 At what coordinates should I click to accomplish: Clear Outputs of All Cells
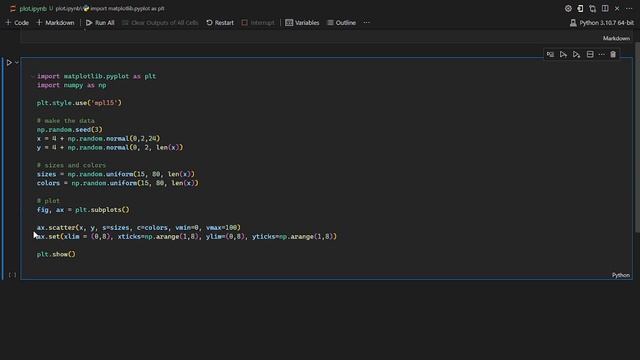coord(160,22)
